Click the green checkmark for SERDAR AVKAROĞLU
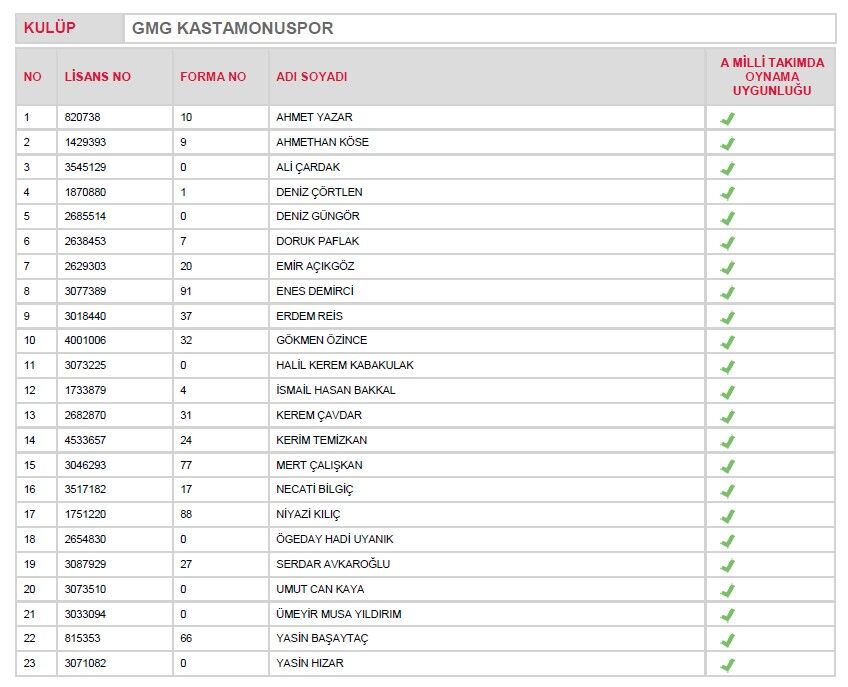This screenshot has height=687, width=848. (727, 565)
